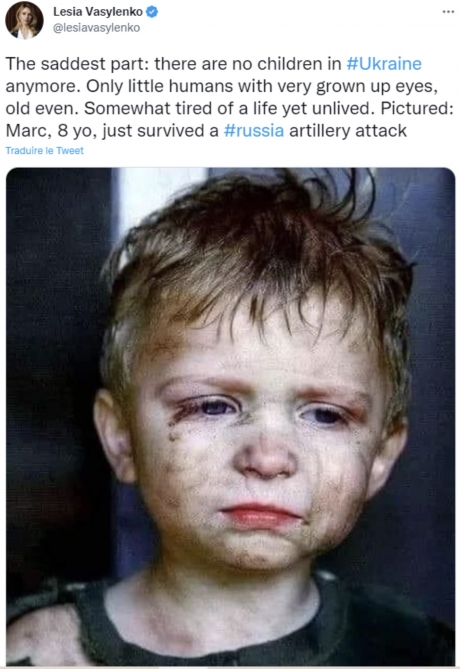
Task: Click the 'artillery attack' text ending the tweet
Action: 348,130
